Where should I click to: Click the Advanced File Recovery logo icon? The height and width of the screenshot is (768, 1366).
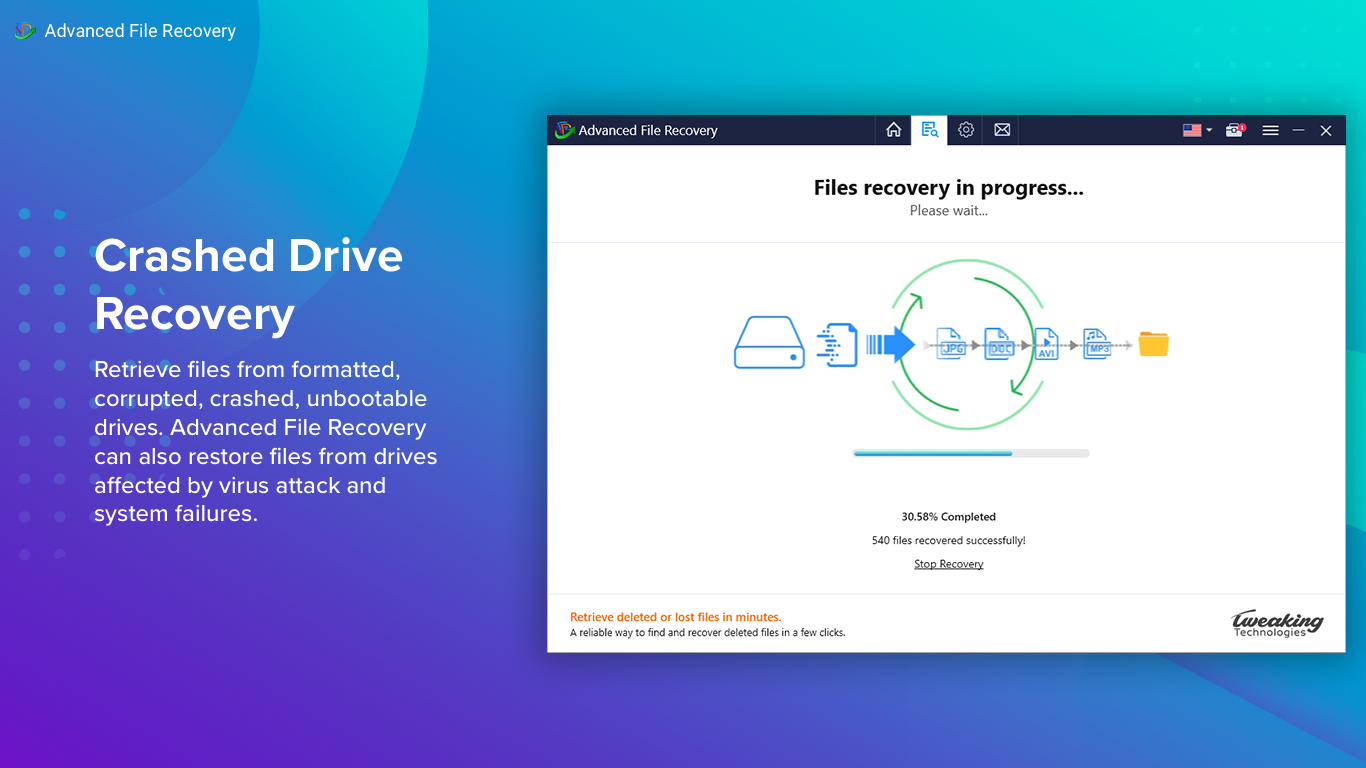pos(563,130)
